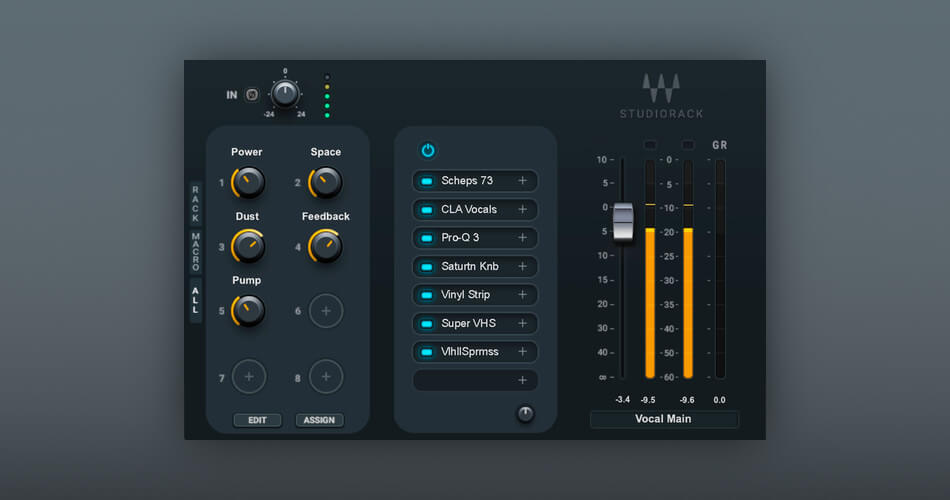Image resolution: width=950 pixels, height=500 pixels.
Task: Click the GR meter label
Action: point(720,145)
